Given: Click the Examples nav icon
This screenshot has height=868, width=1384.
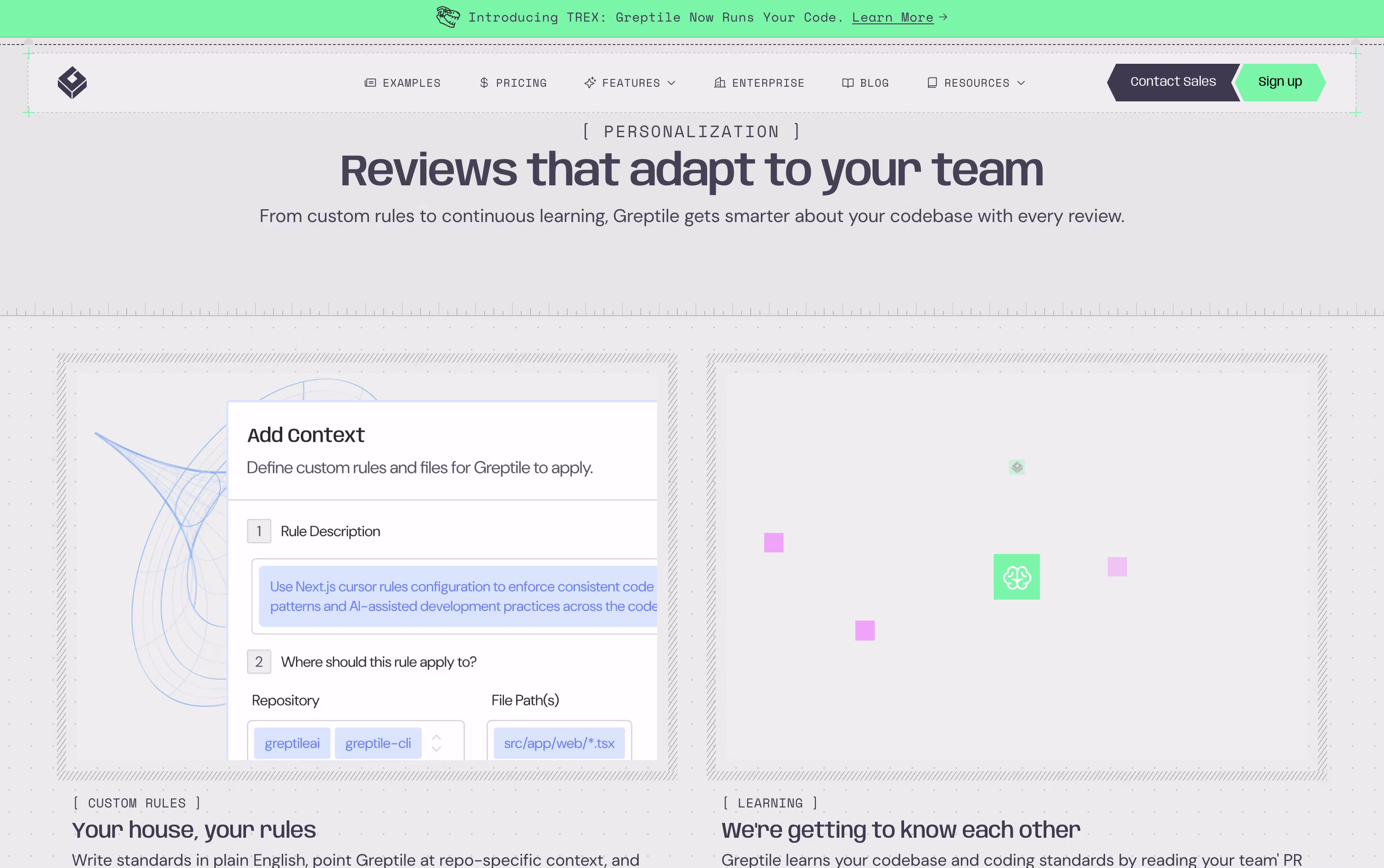Looking at the screenshot, I should click(x=370, y=83).
